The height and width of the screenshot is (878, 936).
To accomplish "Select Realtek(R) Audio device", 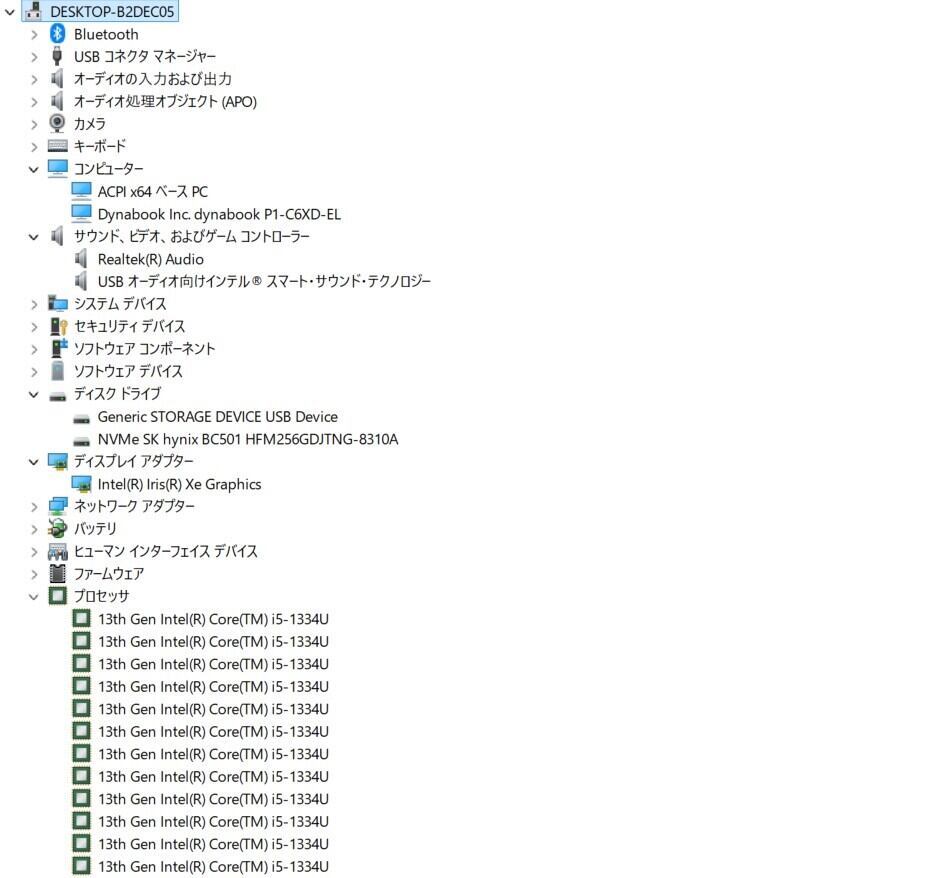I will (150, 260).
